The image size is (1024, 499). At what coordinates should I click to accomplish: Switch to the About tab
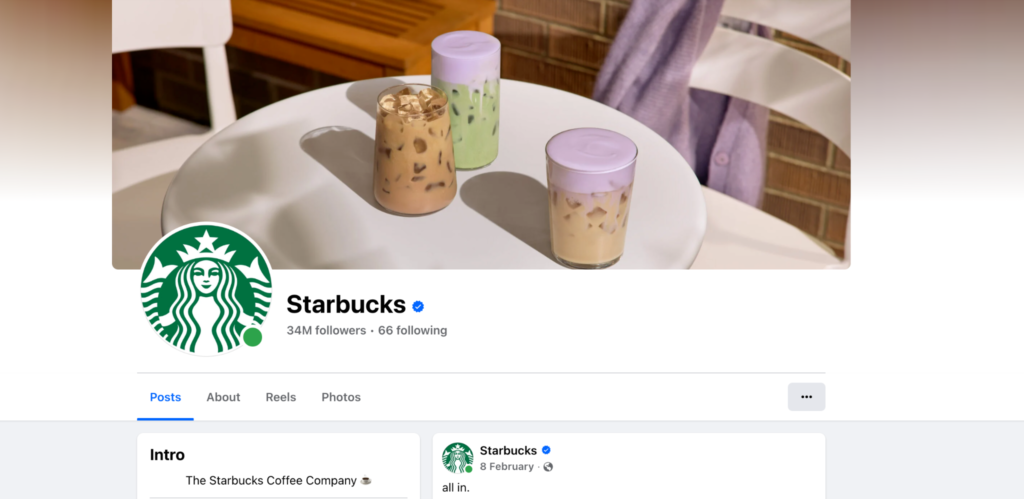coord(223,397)
